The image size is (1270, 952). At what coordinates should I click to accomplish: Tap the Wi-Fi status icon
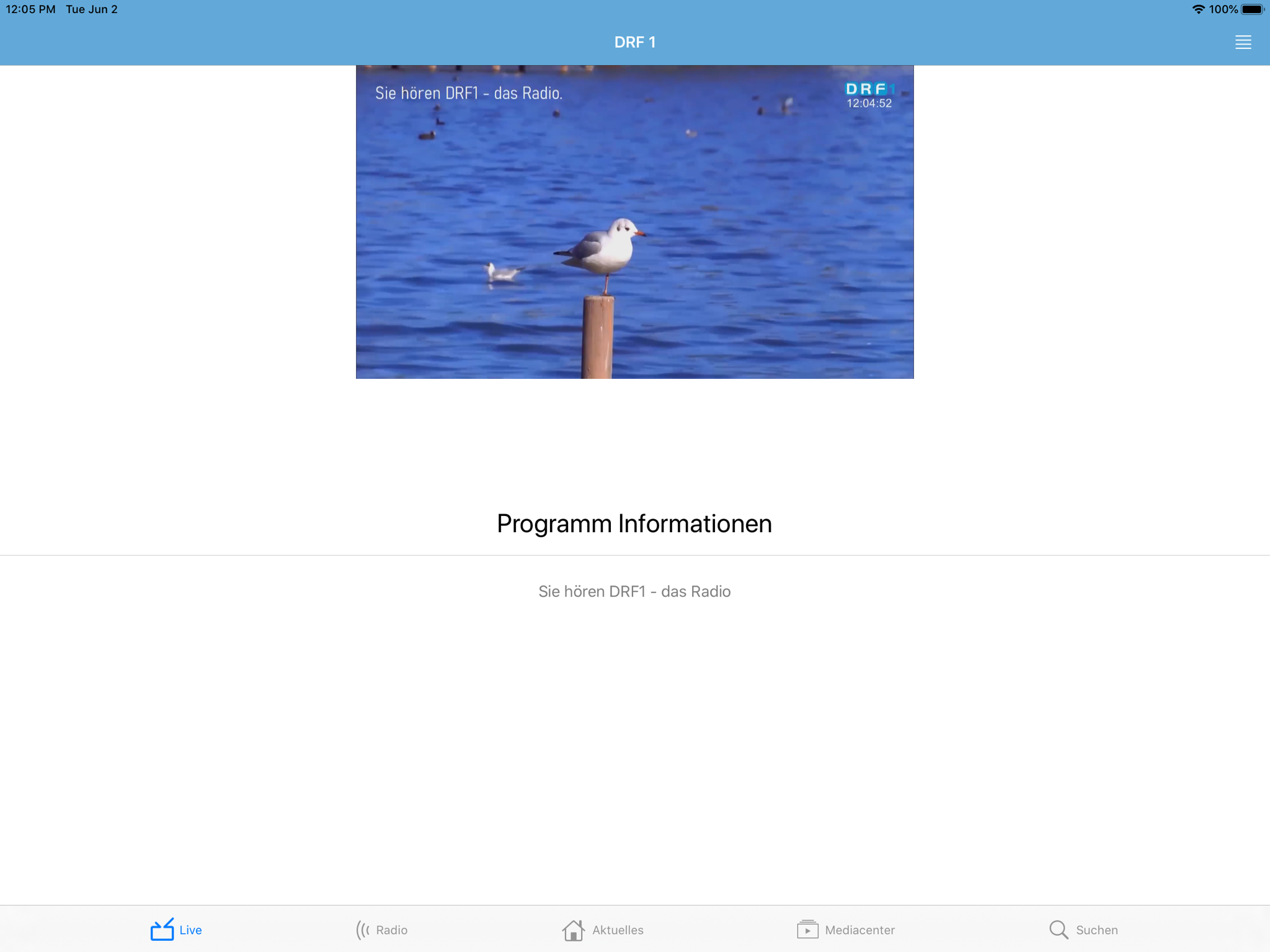click(1198, 9)
